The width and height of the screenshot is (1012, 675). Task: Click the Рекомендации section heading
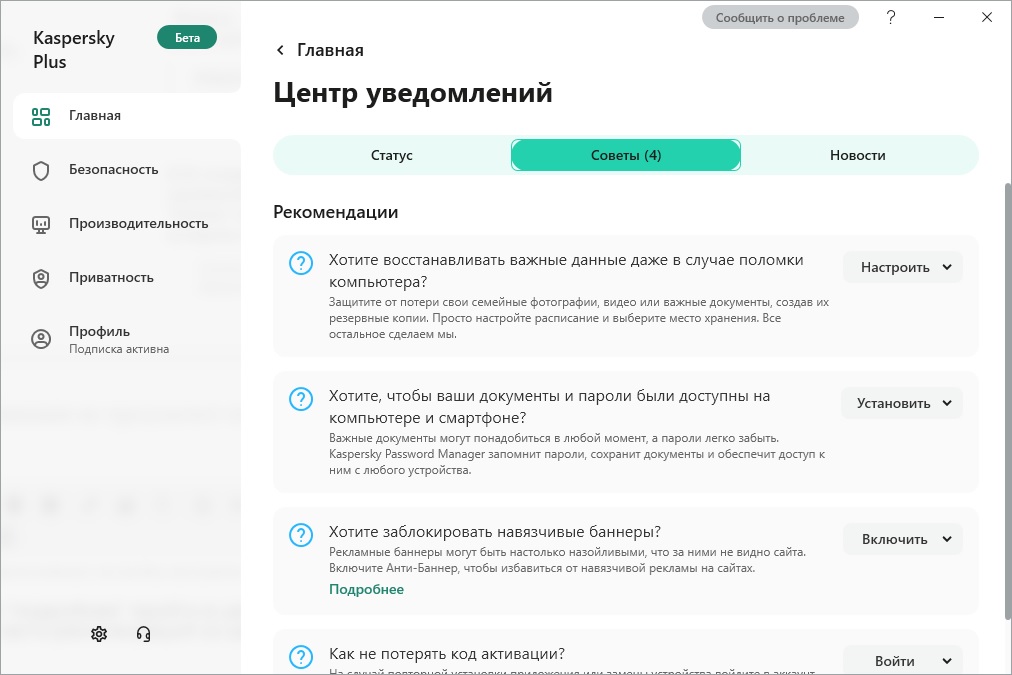point(336,212)
